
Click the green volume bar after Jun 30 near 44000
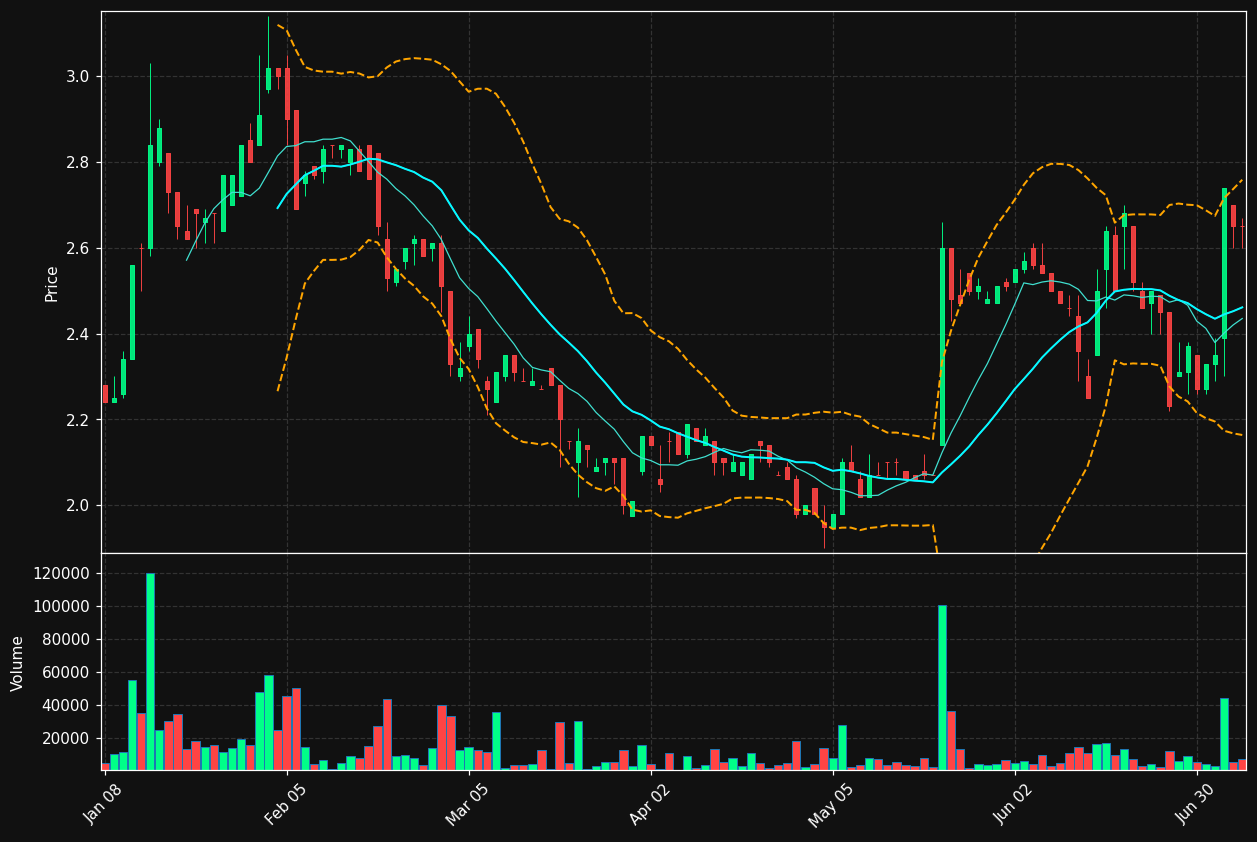[1224, 734]
